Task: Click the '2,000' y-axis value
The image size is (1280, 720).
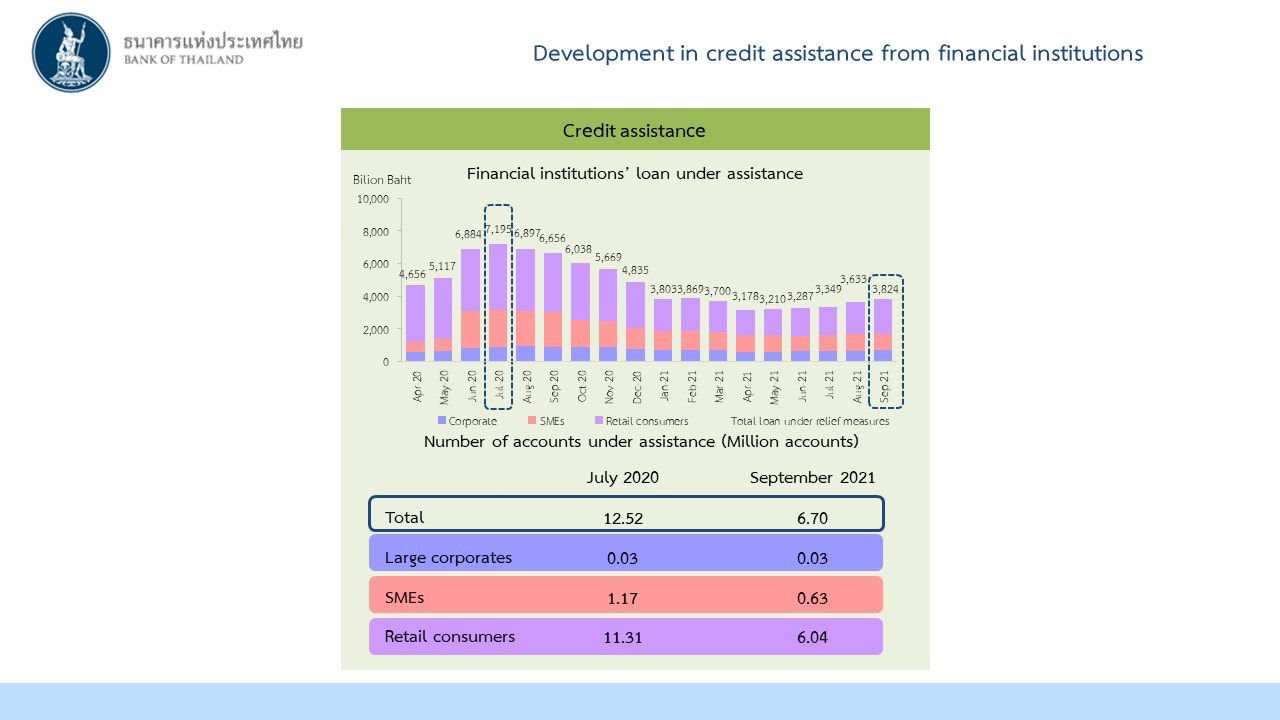Action: [x=376, y=329]
